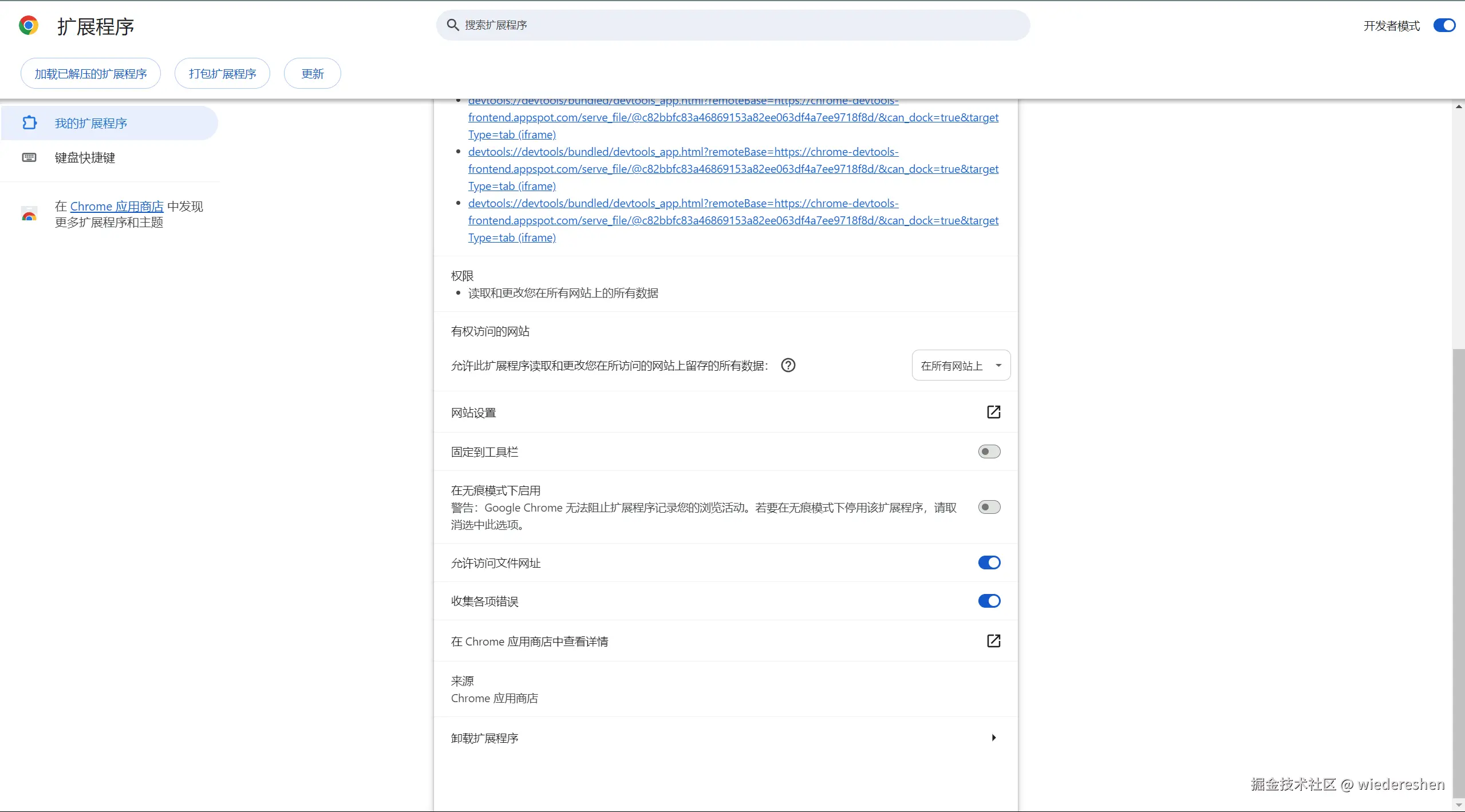Enable the 固定到工具栏 toggle
Screen dimensions: 1465x812
pyautogui.click(x=989, y=451)
